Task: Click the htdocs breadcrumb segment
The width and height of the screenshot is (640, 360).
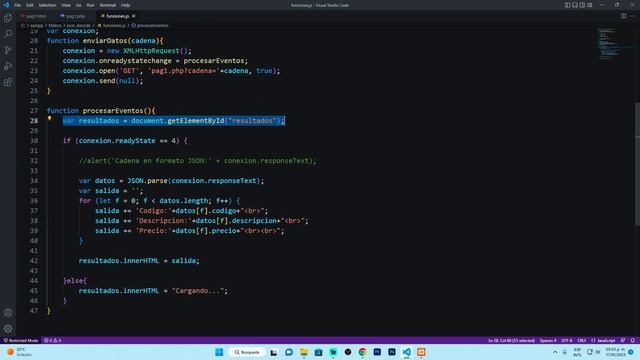Action: [55, 25]
